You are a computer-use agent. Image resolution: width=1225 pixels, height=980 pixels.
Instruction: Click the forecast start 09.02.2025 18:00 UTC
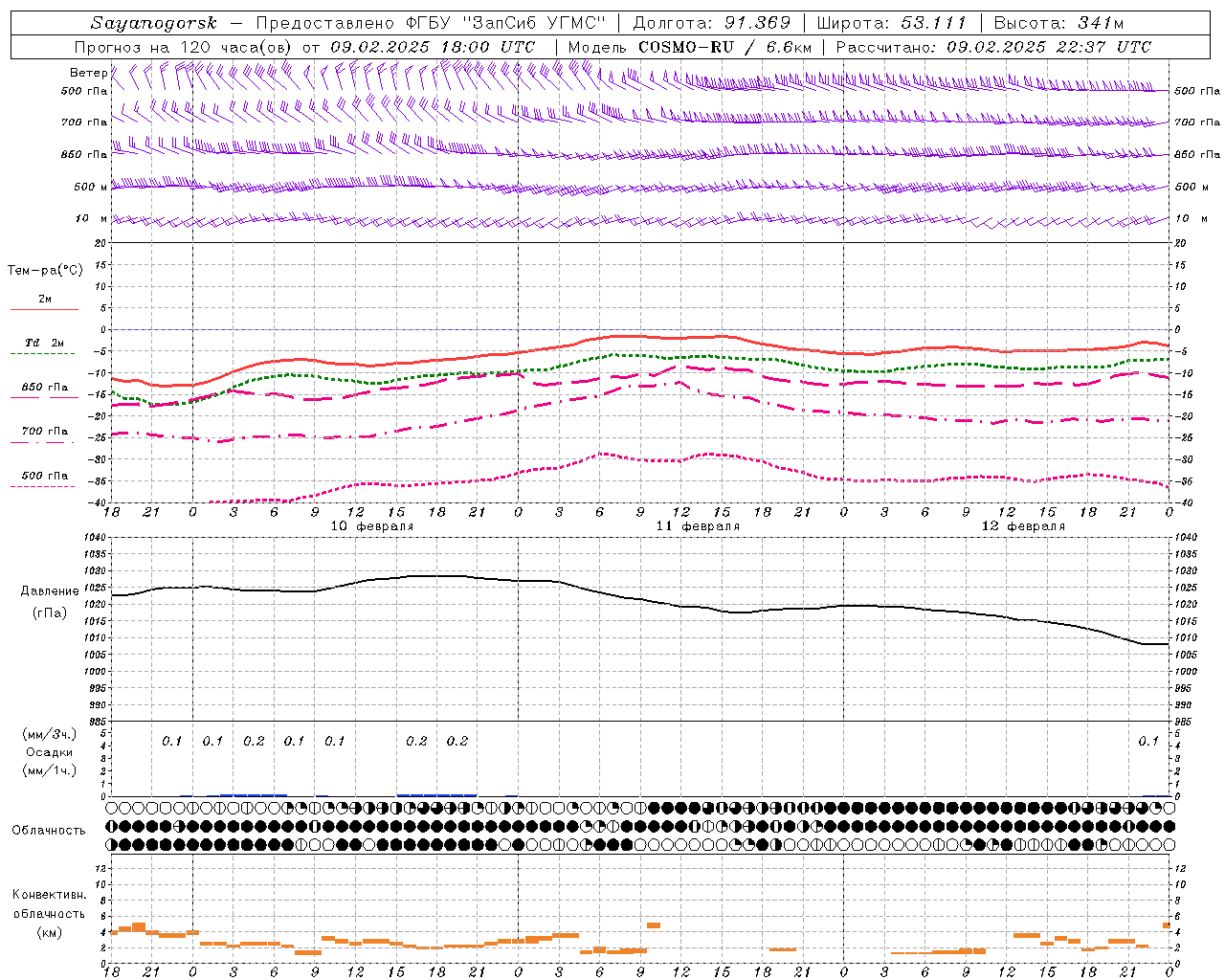tap(433, 47)
